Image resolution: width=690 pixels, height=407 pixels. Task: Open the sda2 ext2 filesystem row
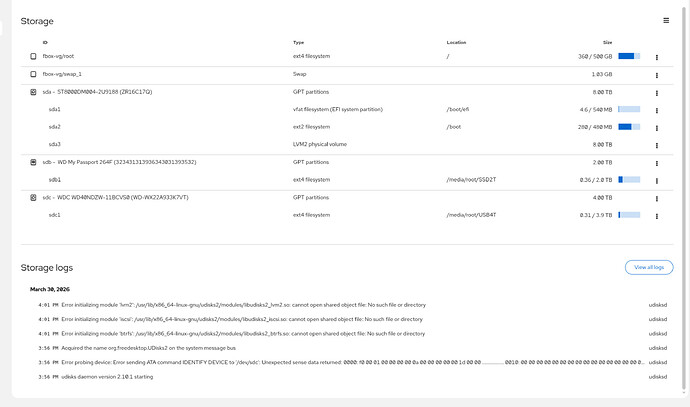coord(347,127)
